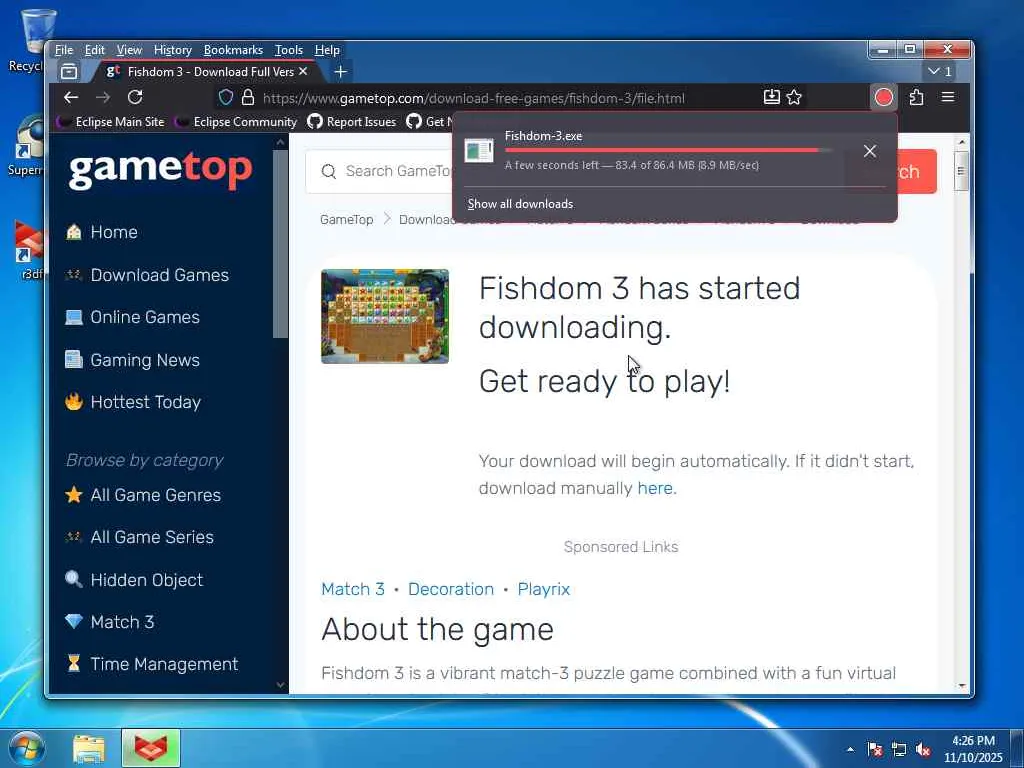1024x768 pixels.
Task: Open the Extensions puzzle icon
Action: tap(916, 97)
